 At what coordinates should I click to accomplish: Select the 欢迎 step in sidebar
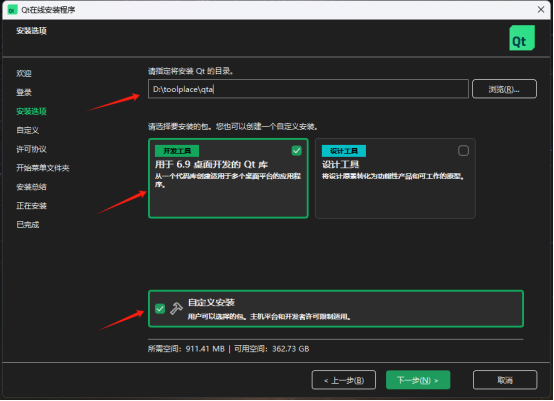coord(24,73)
